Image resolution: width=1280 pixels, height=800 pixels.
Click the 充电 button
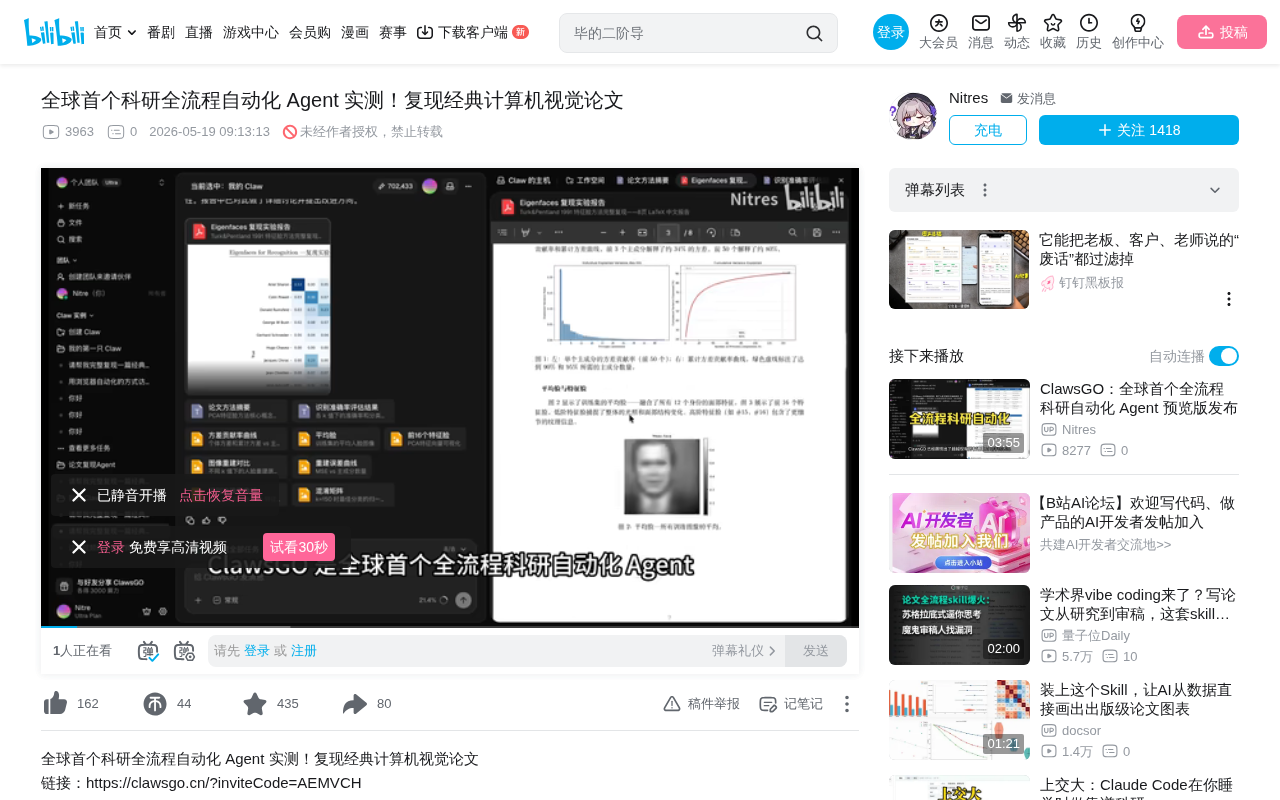988,130
